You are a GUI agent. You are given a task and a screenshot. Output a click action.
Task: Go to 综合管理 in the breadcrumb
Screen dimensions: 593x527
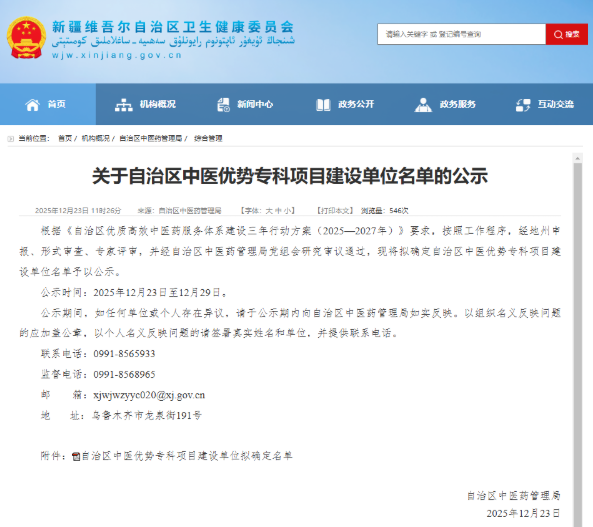click(208, 138)
